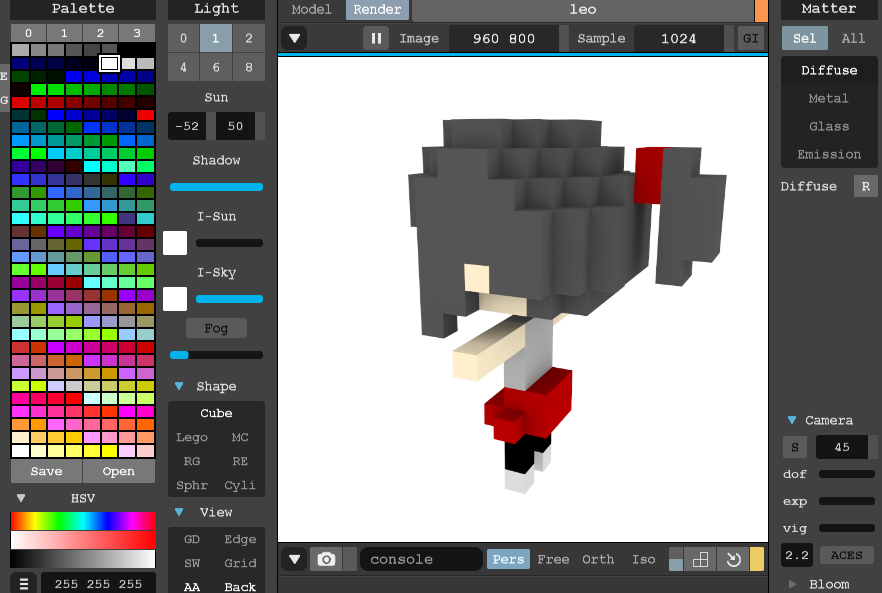Adjust the Shadow slider
Viewport: 882px width, 593px height.
pyautogui.click(x=217, y=187)
